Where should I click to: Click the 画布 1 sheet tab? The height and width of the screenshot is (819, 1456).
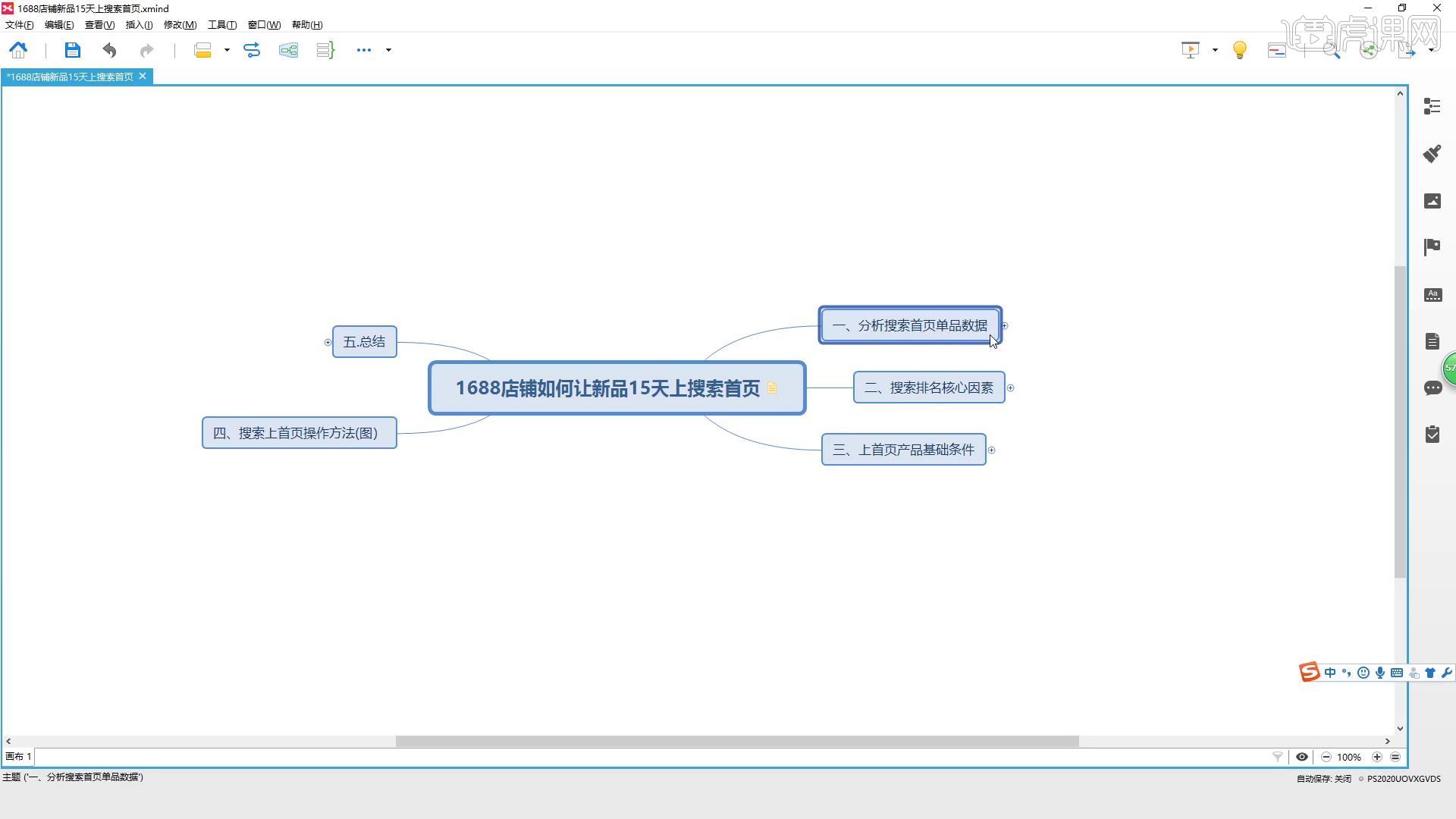(x=18, y=757)
